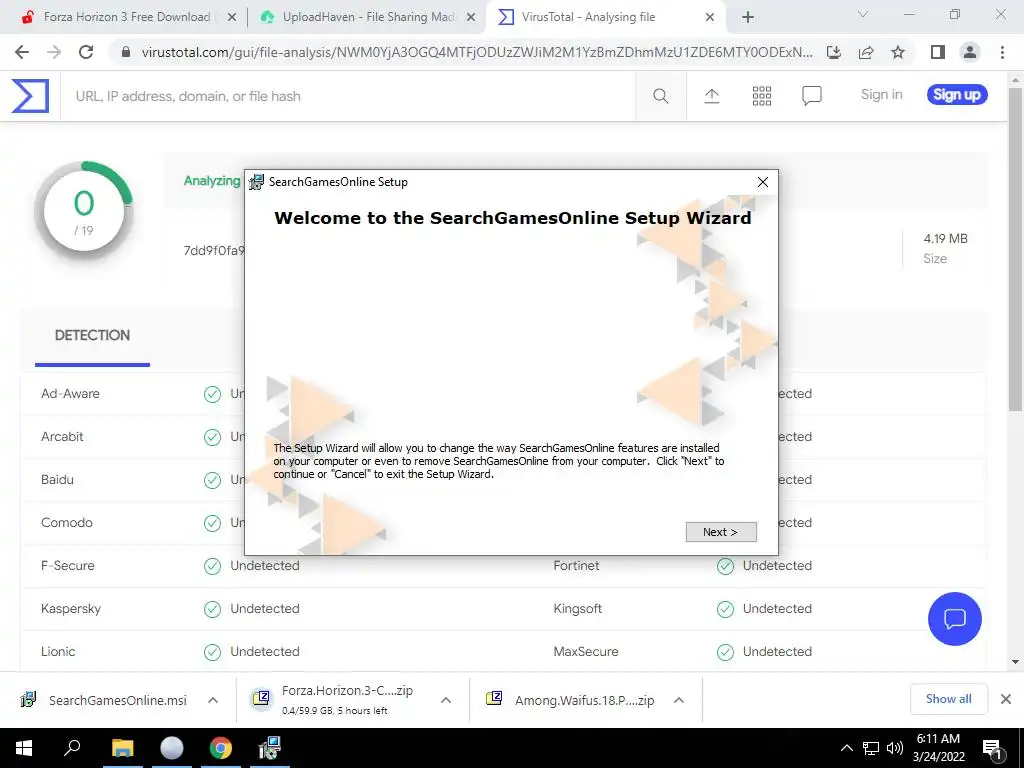1024x768 pixels.
Task: Open the notification center icon
Action: click(992, 749)
